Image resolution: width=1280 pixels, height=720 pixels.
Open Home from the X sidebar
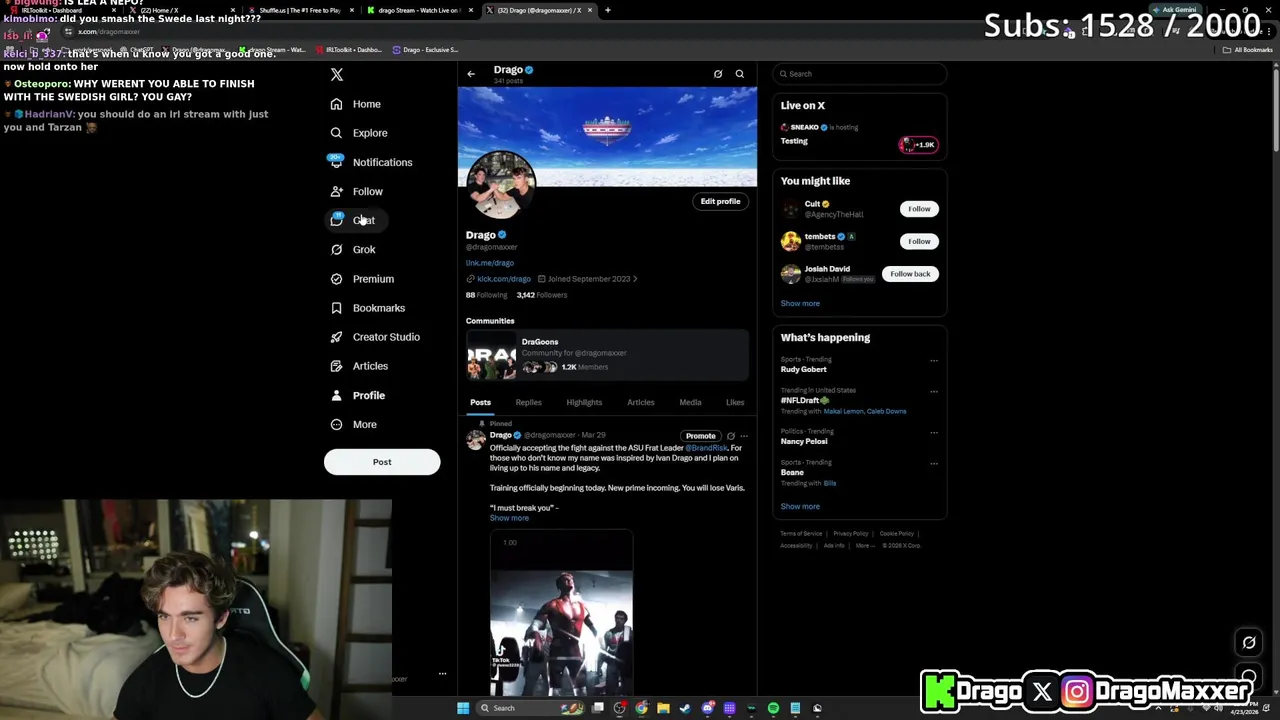tap(357, 104)
